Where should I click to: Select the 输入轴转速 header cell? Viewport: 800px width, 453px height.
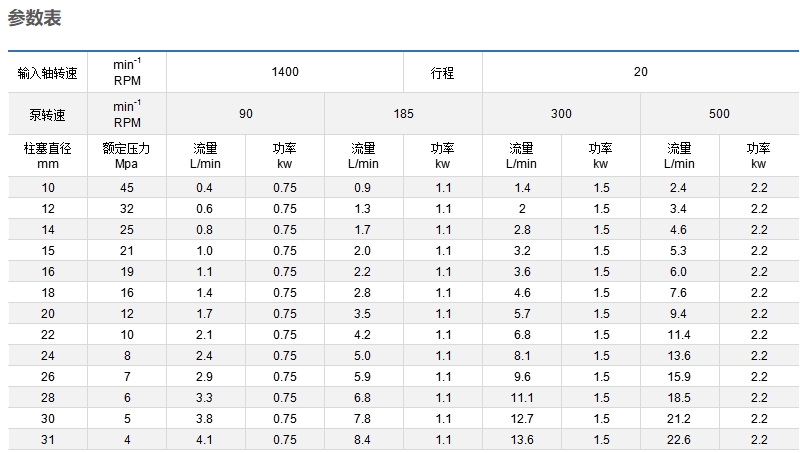click(x=47, y=72)
